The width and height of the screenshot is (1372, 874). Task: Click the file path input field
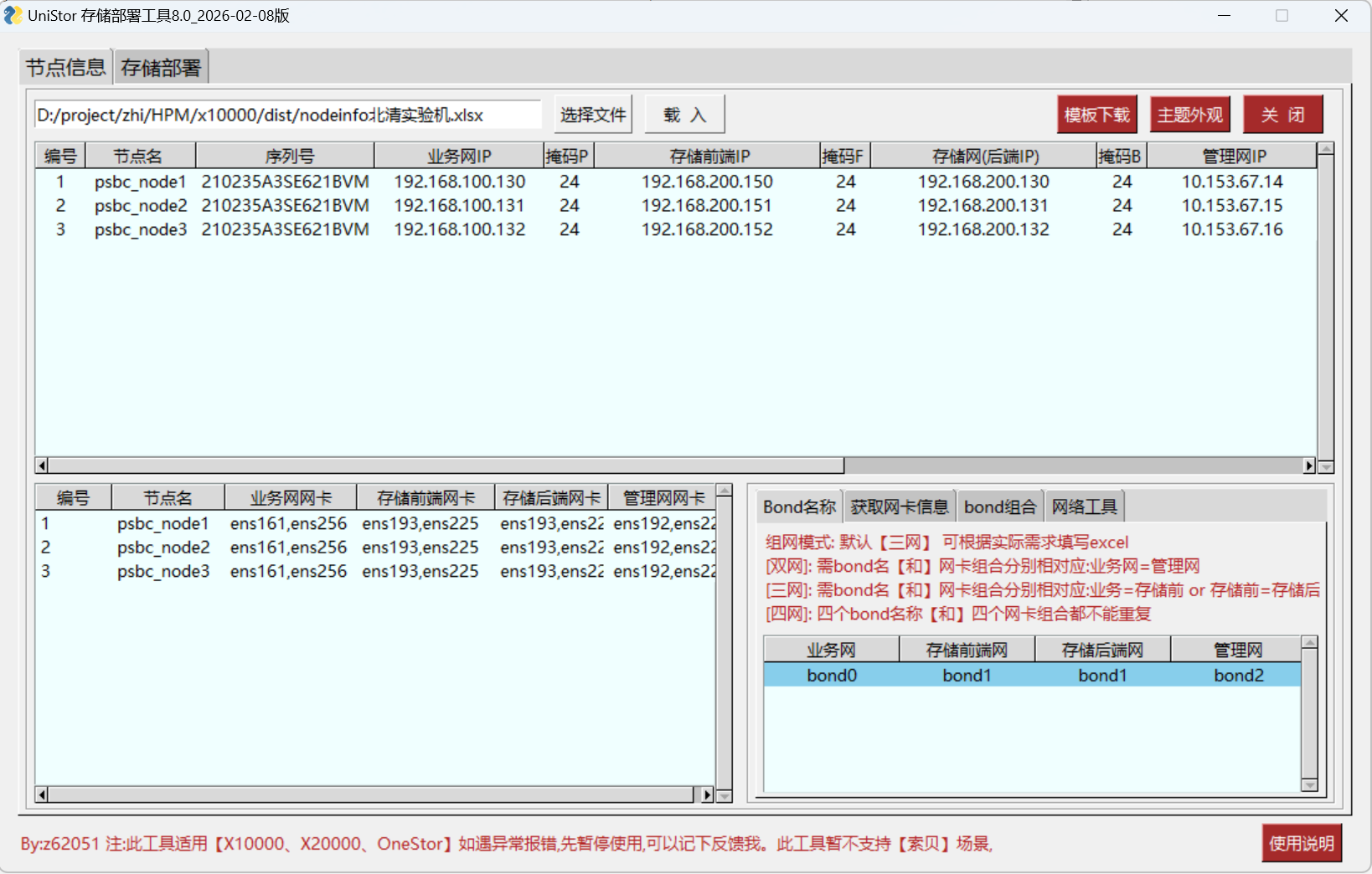(287, 115)
